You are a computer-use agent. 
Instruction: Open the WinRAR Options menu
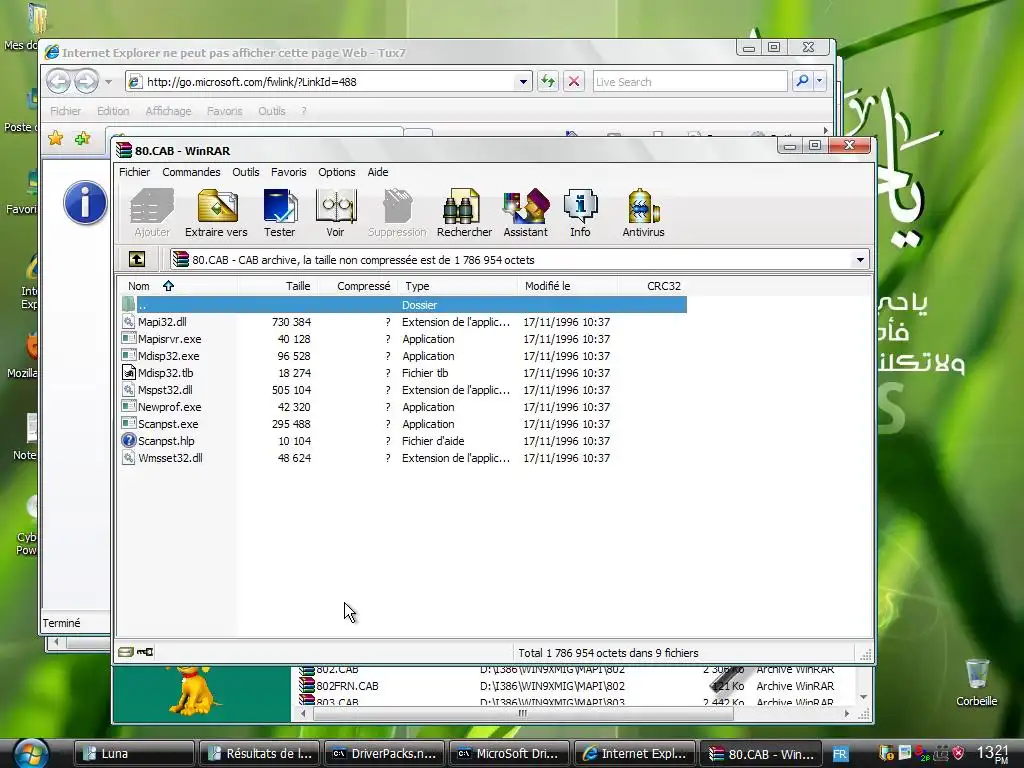(x=337, y=172)
